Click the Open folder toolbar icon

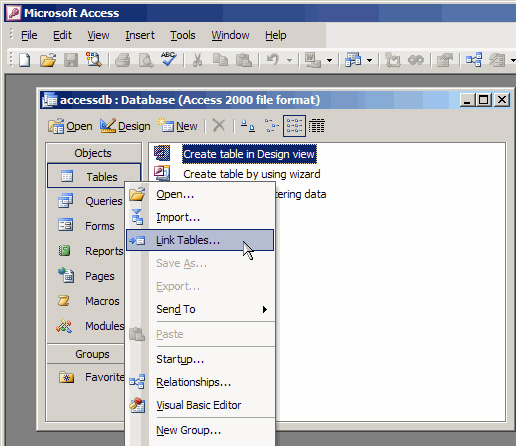pos(48,60)
